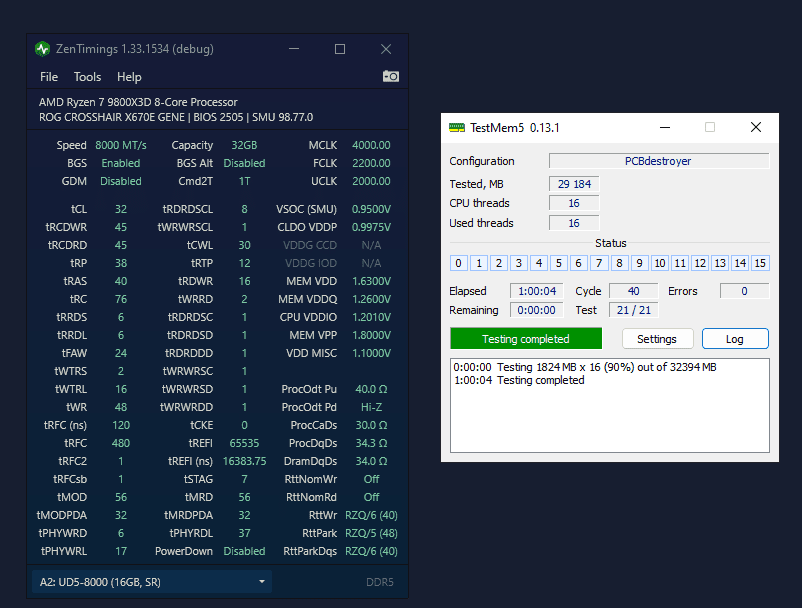Click the tREFI value 65535

click(244, 443)
